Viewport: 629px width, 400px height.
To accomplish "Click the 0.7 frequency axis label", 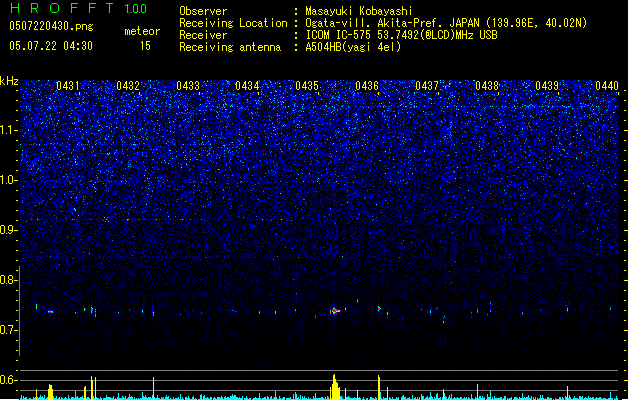I will [x=8, y=330].
